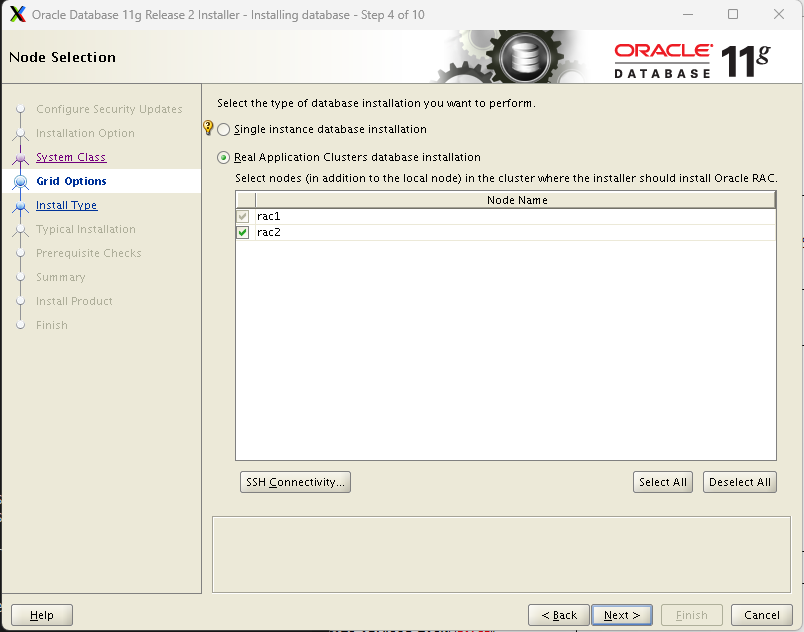Click the System Class step marker icon
804x632 pixels.
pos(21,157)
